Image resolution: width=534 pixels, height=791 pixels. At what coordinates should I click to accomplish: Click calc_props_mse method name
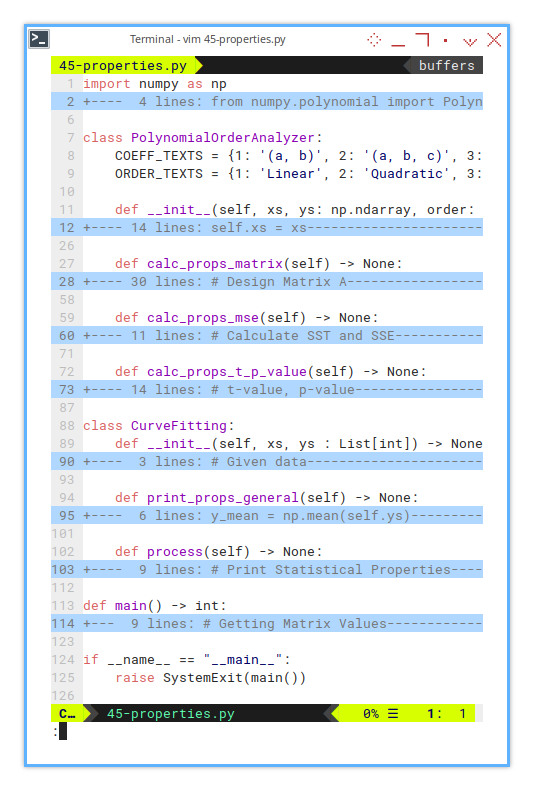(203, 318)
